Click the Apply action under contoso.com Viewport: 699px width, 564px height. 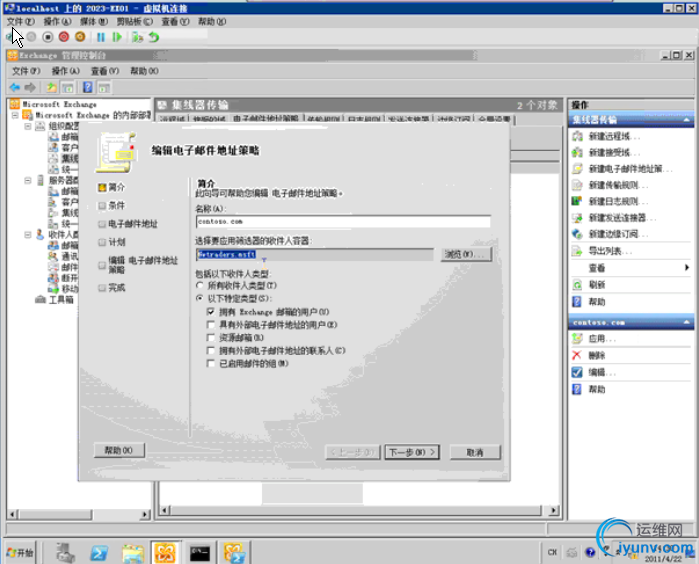tap(594, 338)
